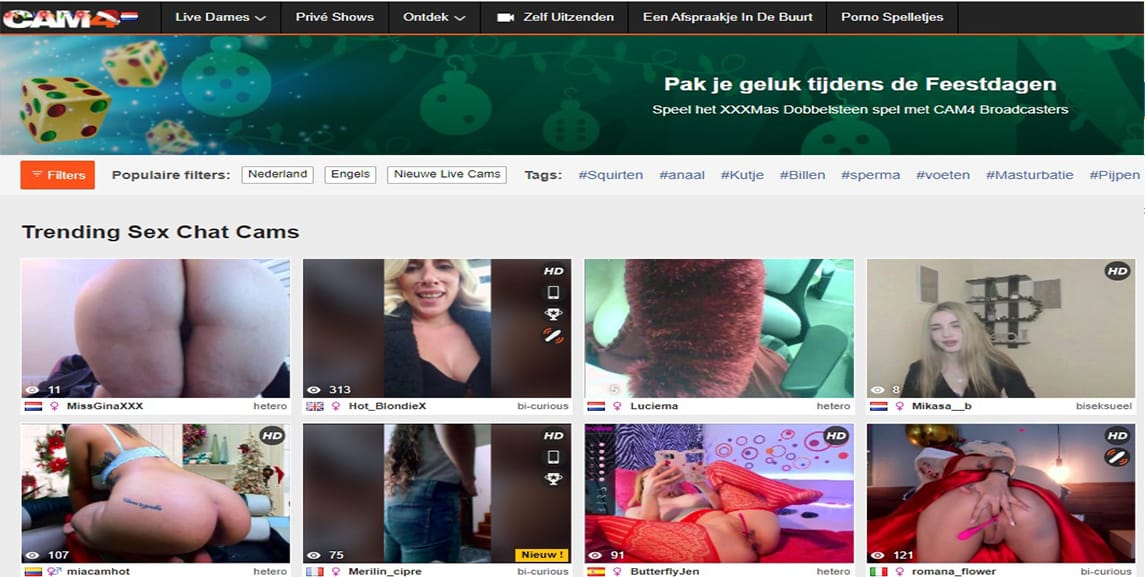1145x577 pixels.
Task: Open the Mikasa__b stream thumbnail
Action: pos(1000,328)
